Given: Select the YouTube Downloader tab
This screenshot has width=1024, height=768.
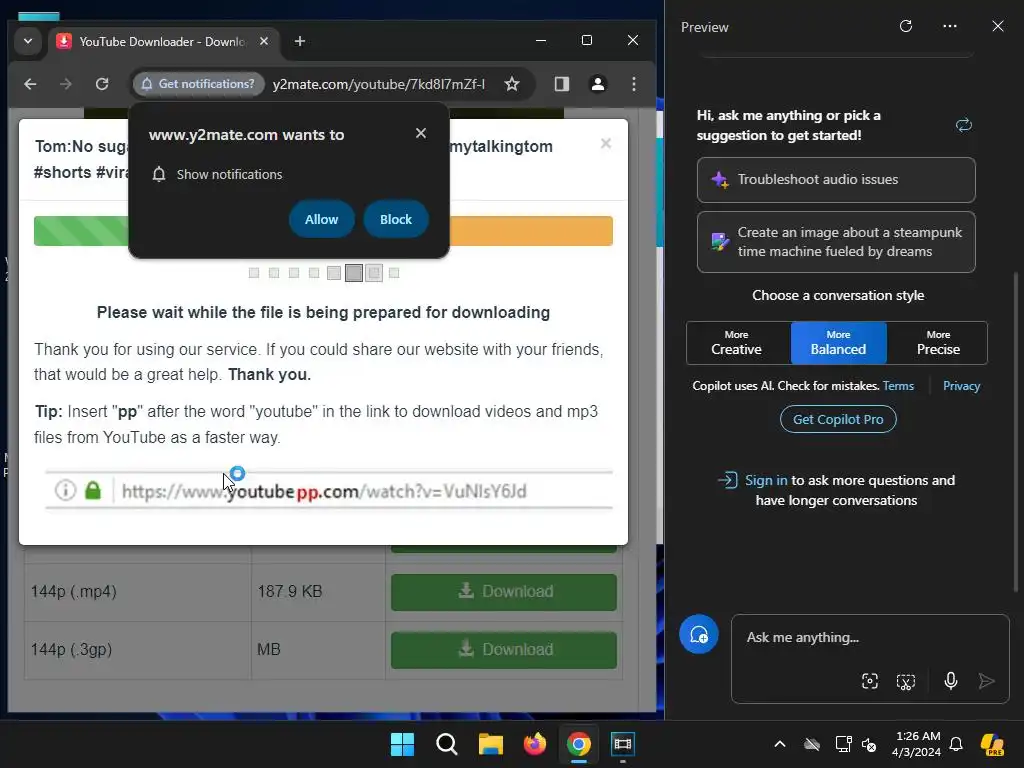Looking at the screenshot, I should coord(161,41).
